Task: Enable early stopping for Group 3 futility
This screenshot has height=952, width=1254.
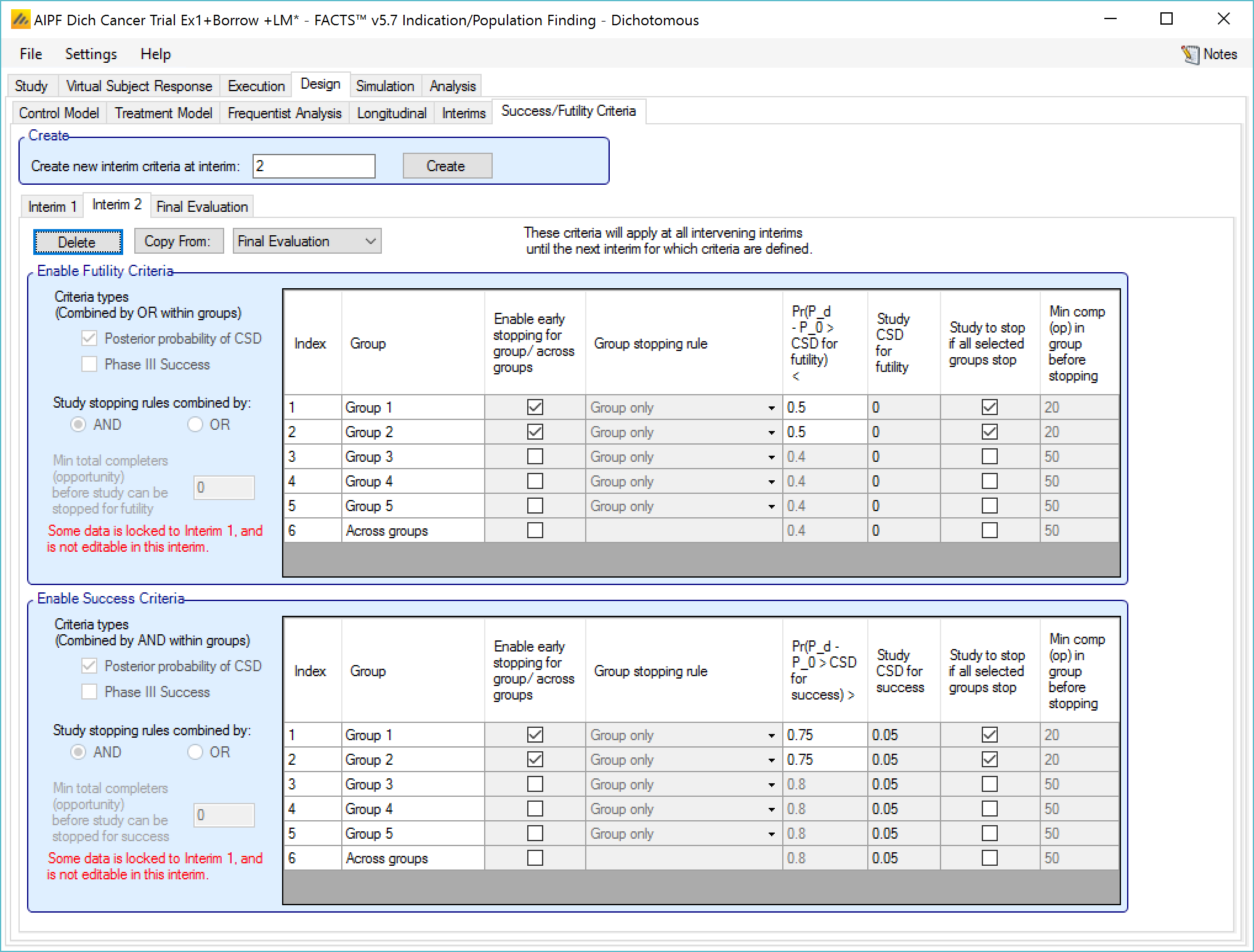Action: pos(535,456)
